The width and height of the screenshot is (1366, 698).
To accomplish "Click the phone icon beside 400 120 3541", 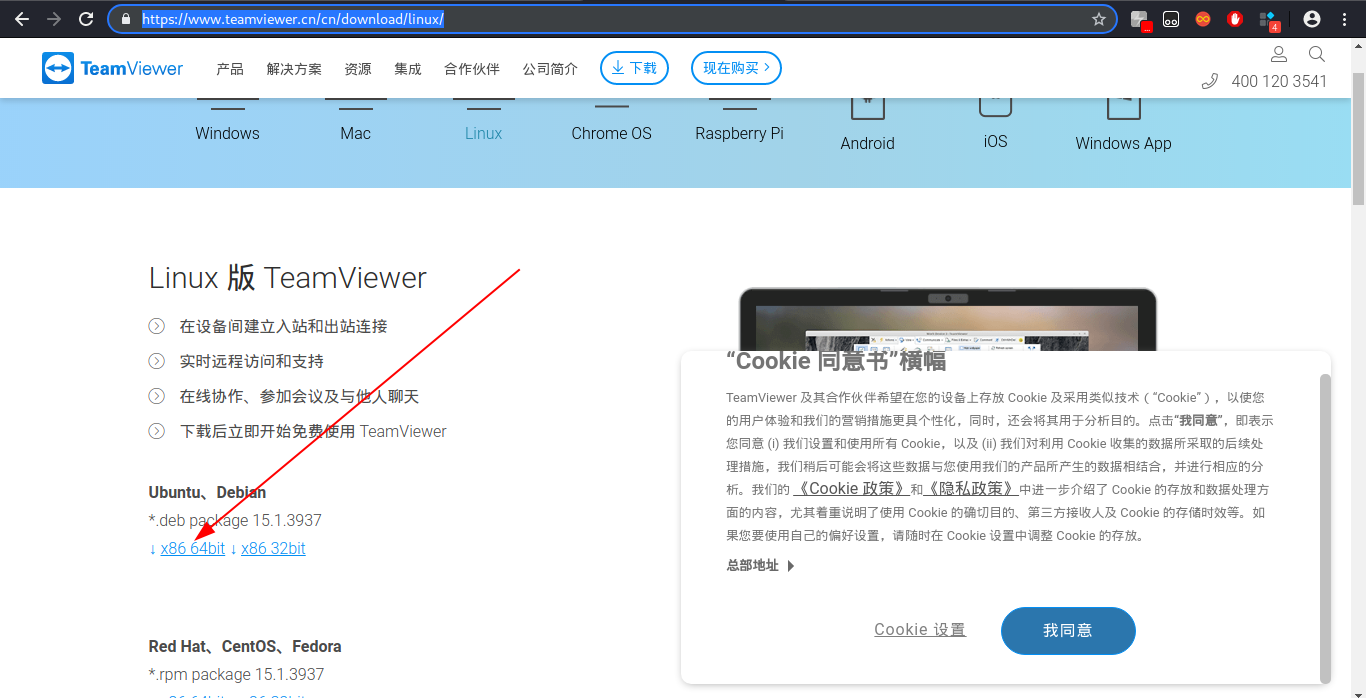I will click(x=1209, y=81).
